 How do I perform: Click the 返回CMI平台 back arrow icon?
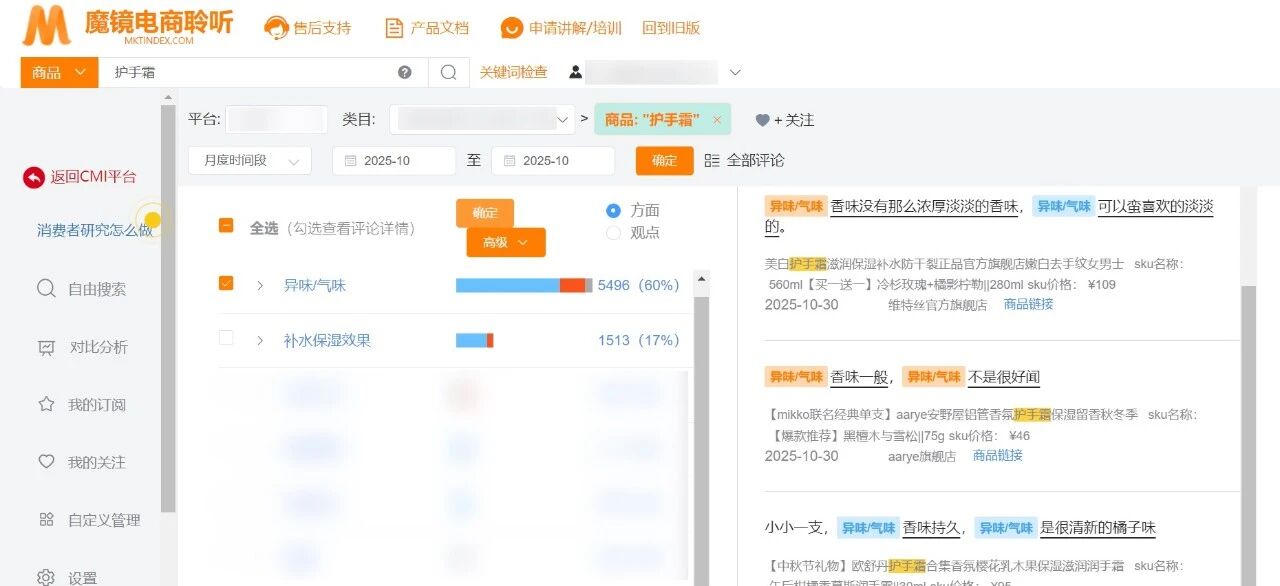[34, 177]
